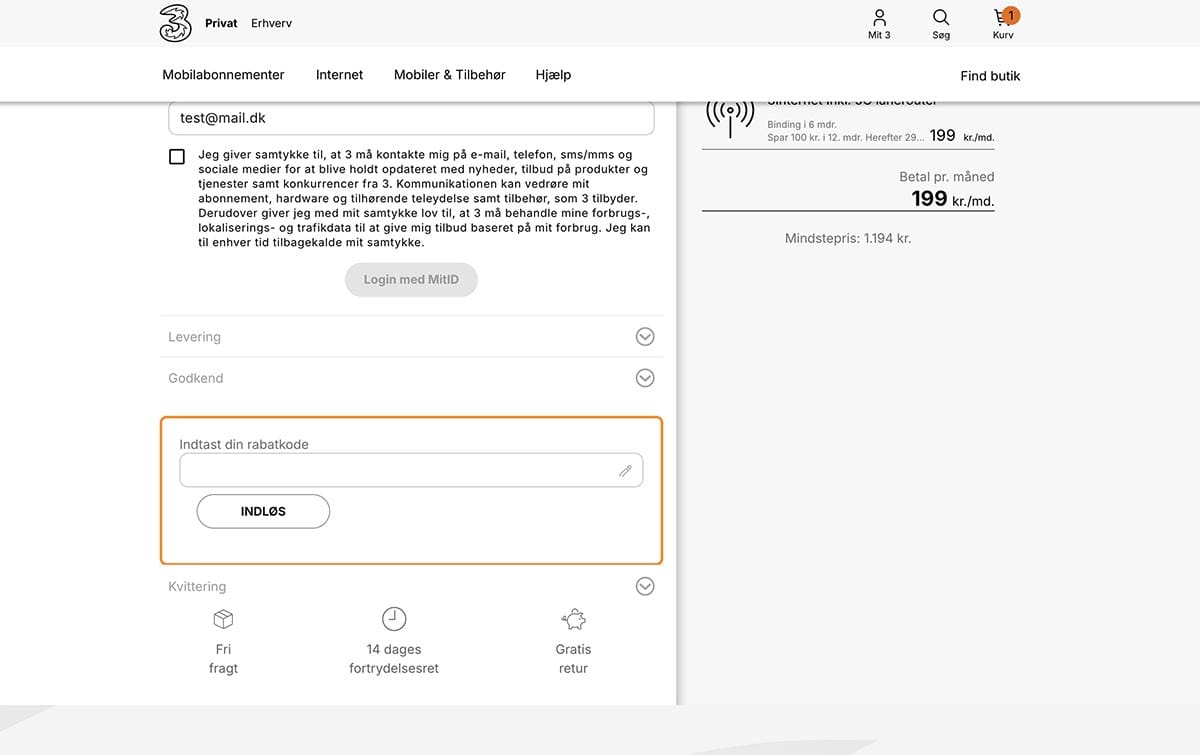Open the Internet menu item

click(339, 75)
